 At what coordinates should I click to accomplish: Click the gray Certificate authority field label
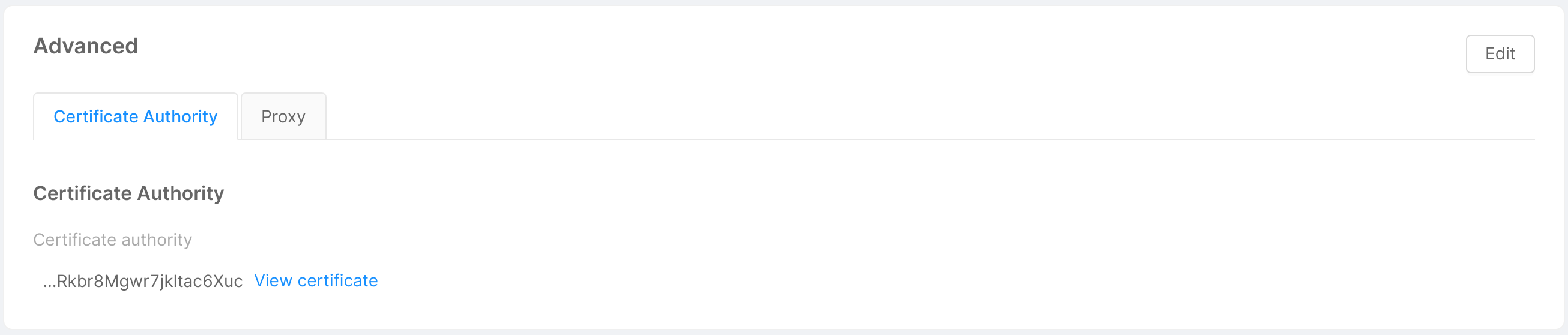113,240
